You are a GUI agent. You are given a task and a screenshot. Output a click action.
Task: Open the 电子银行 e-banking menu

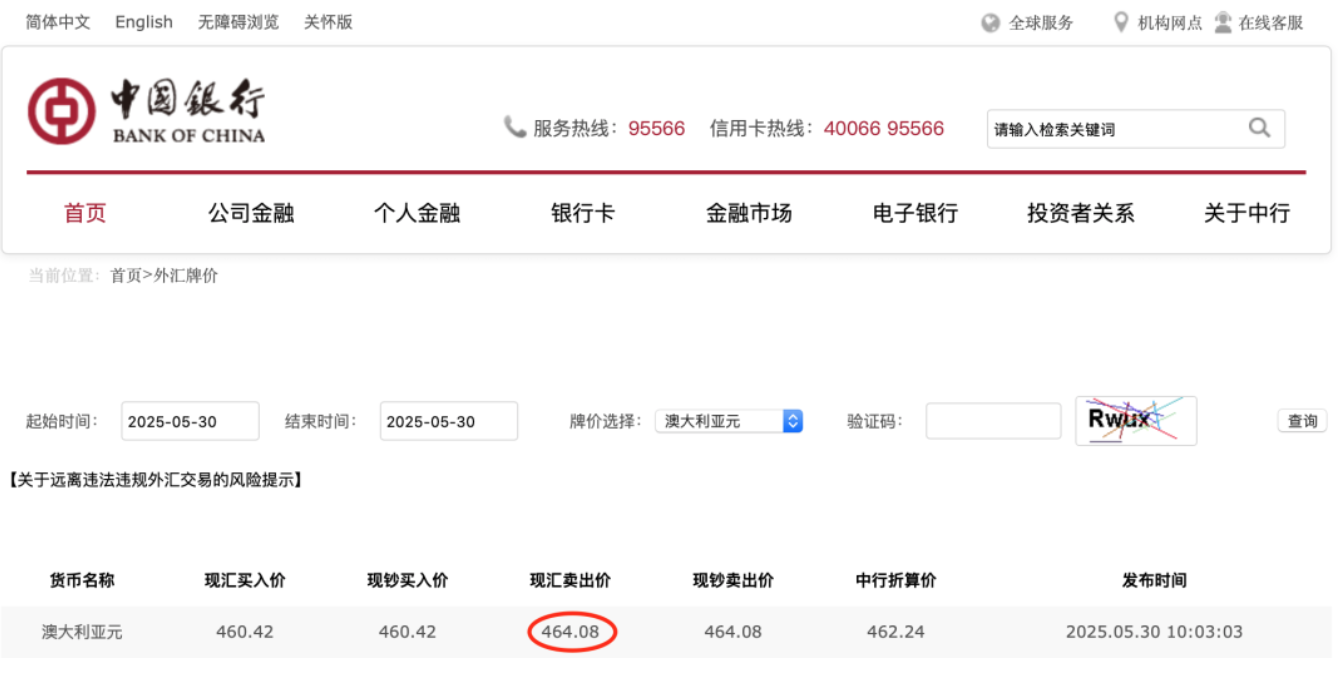(915, 213)
